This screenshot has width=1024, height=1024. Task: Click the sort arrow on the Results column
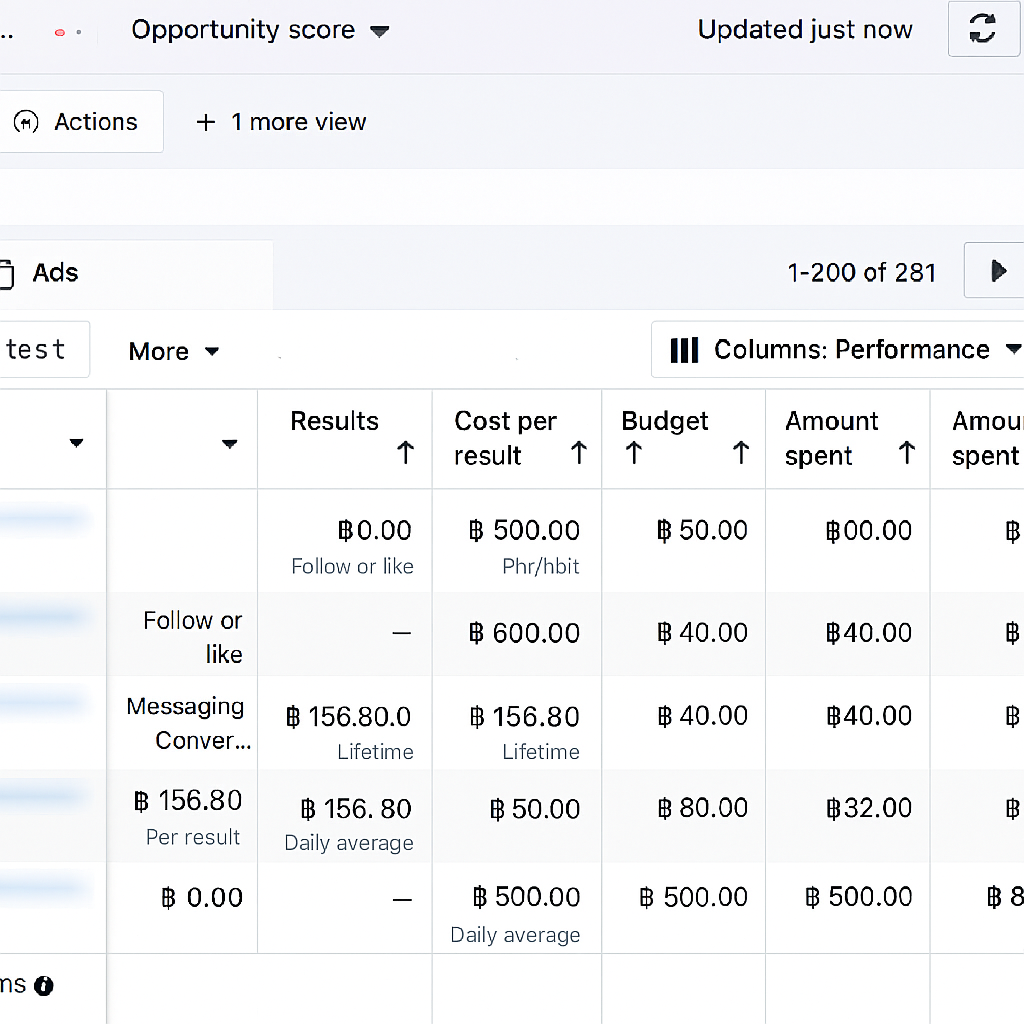(x=405, y=452)
